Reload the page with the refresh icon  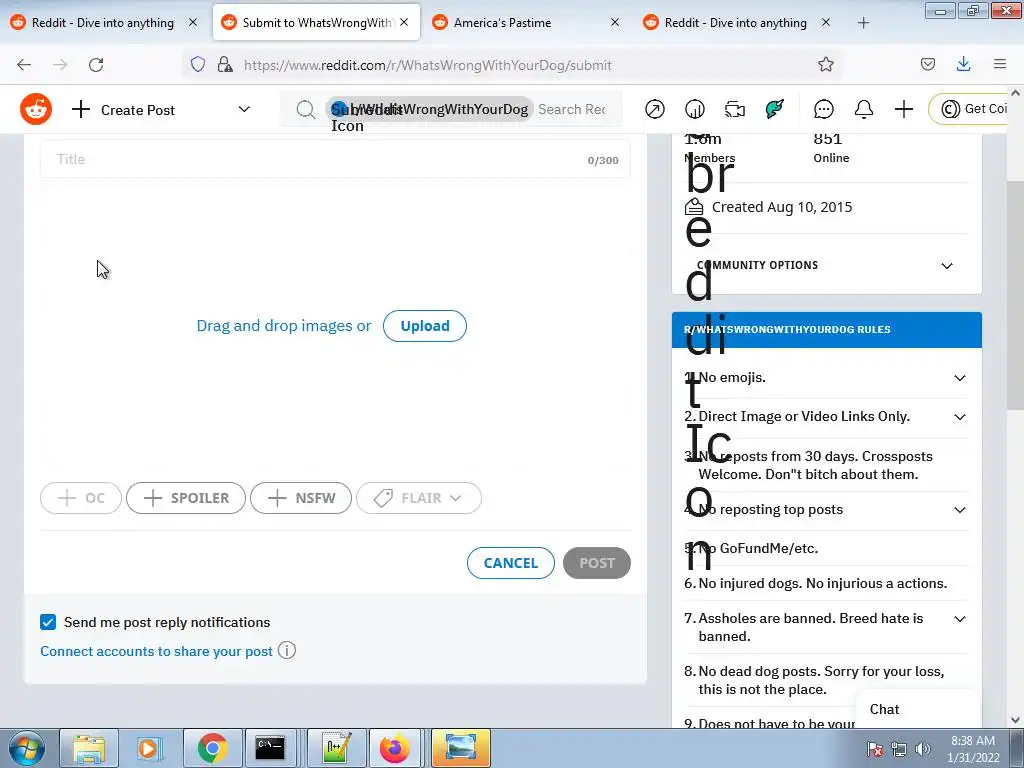(96, 65)
